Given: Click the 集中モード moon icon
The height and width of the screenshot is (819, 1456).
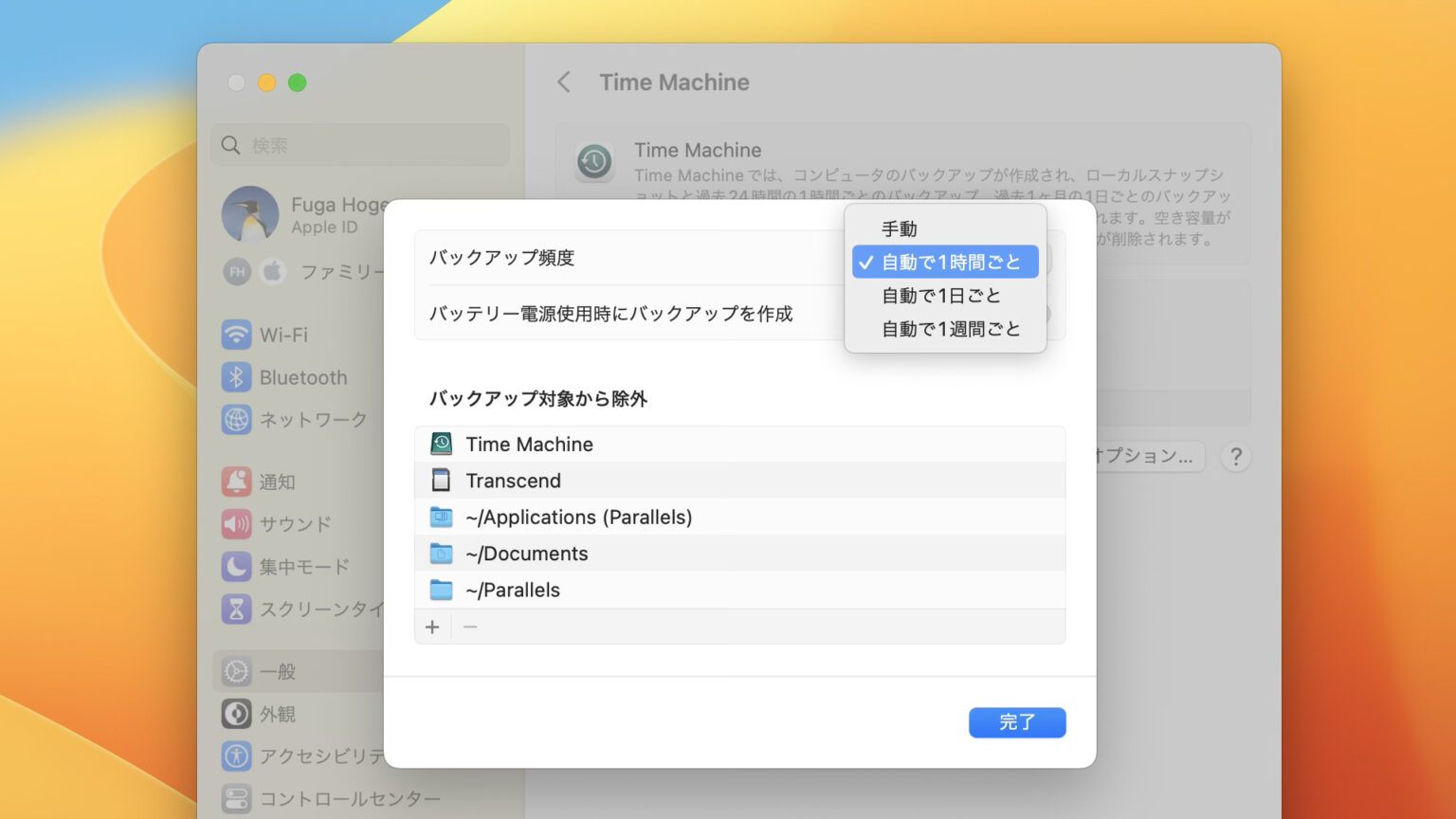Looking at the screenshot, I should click(236, 567).
